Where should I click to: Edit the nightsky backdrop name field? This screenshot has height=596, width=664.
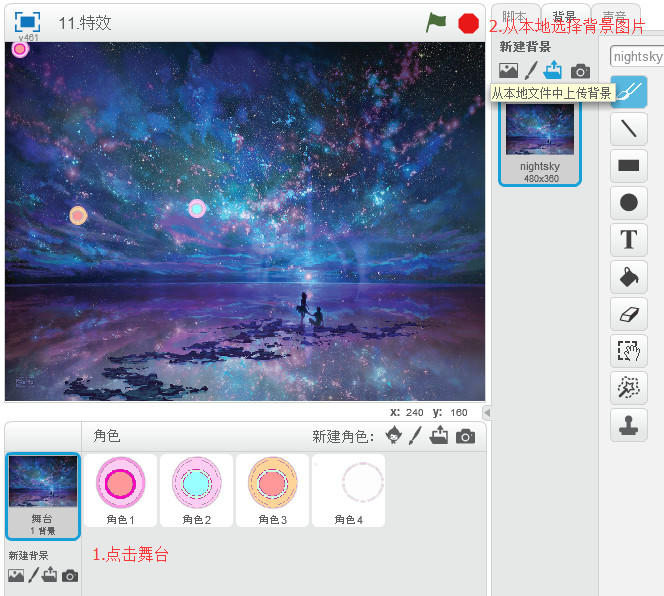[x=637, y=56]
